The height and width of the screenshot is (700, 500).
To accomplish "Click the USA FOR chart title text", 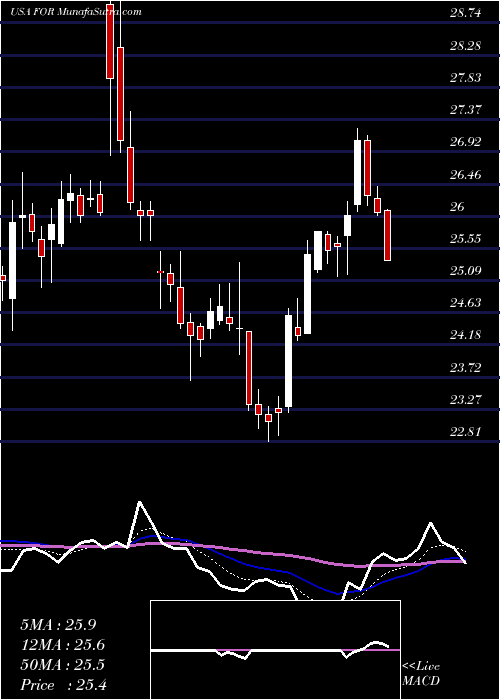I will click(x=76, y=12).
